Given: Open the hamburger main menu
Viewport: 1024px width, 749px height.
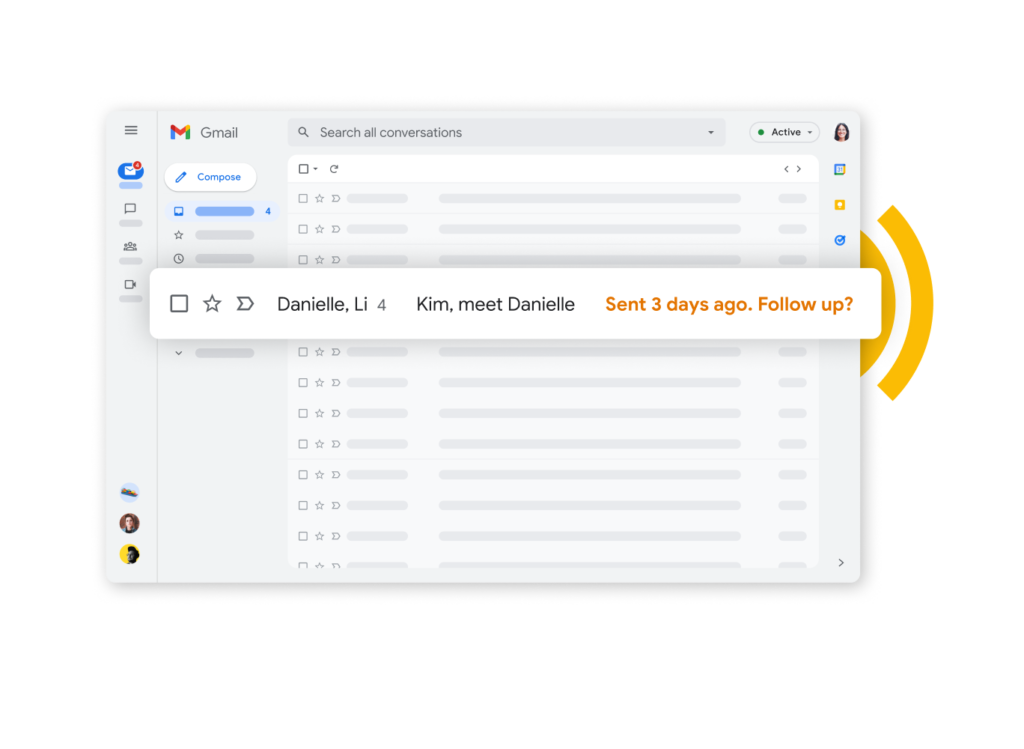Looking at the screenshot, I should click(x=131, y=131).
